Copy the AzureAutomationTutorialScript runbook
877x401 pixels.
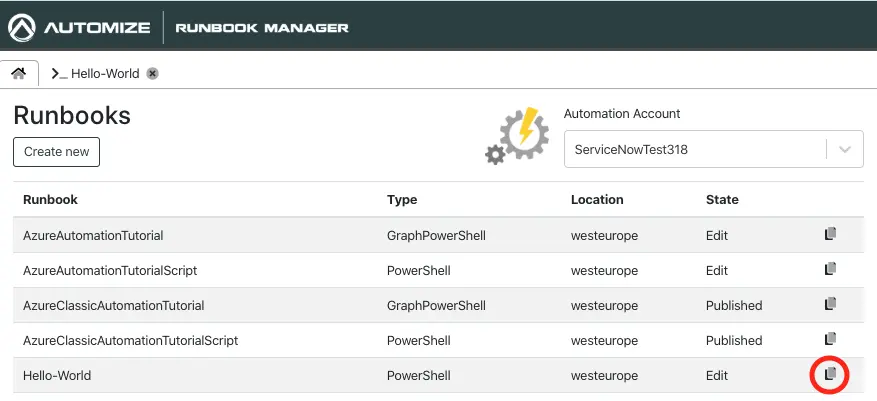click(x=830, y=269)
